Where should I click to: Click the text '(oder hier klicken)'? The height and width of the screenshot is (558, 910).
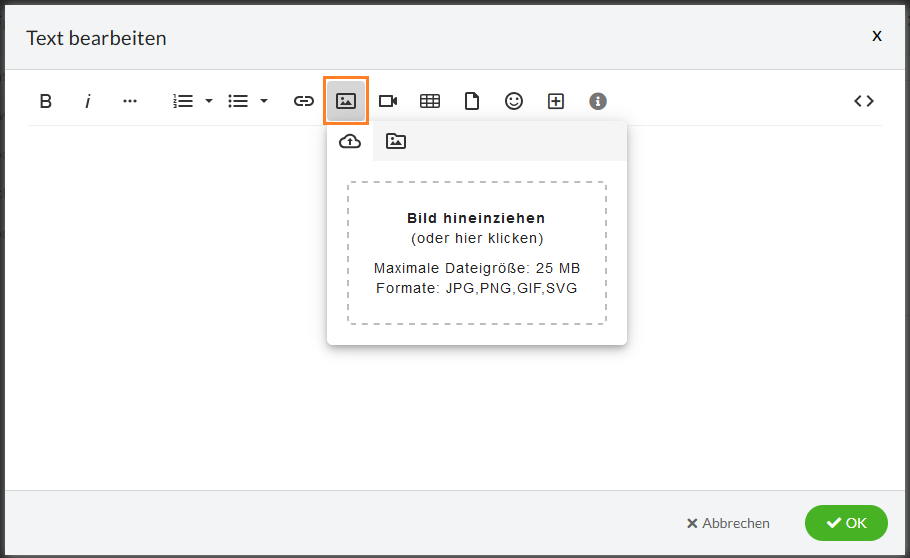pyautogui.click(x=477, y=238)
